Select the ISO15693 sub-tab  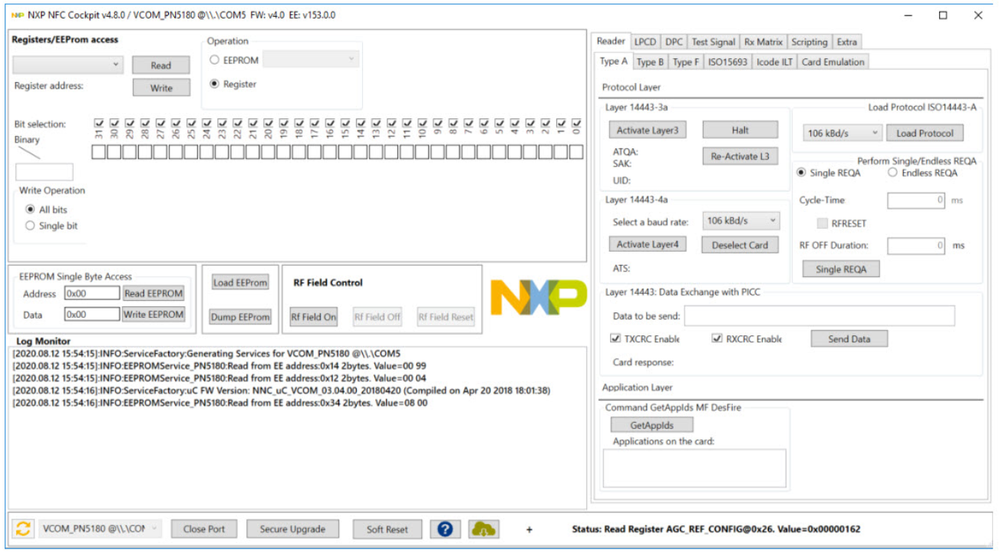(727, 62)
